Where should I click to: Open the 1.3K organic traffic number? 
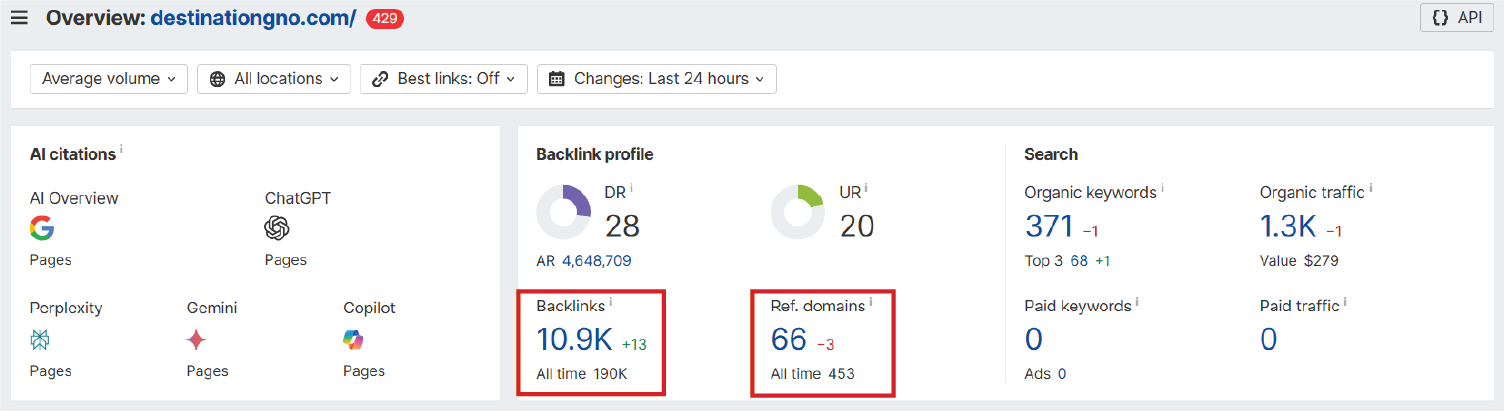(x=1288, y=226)
